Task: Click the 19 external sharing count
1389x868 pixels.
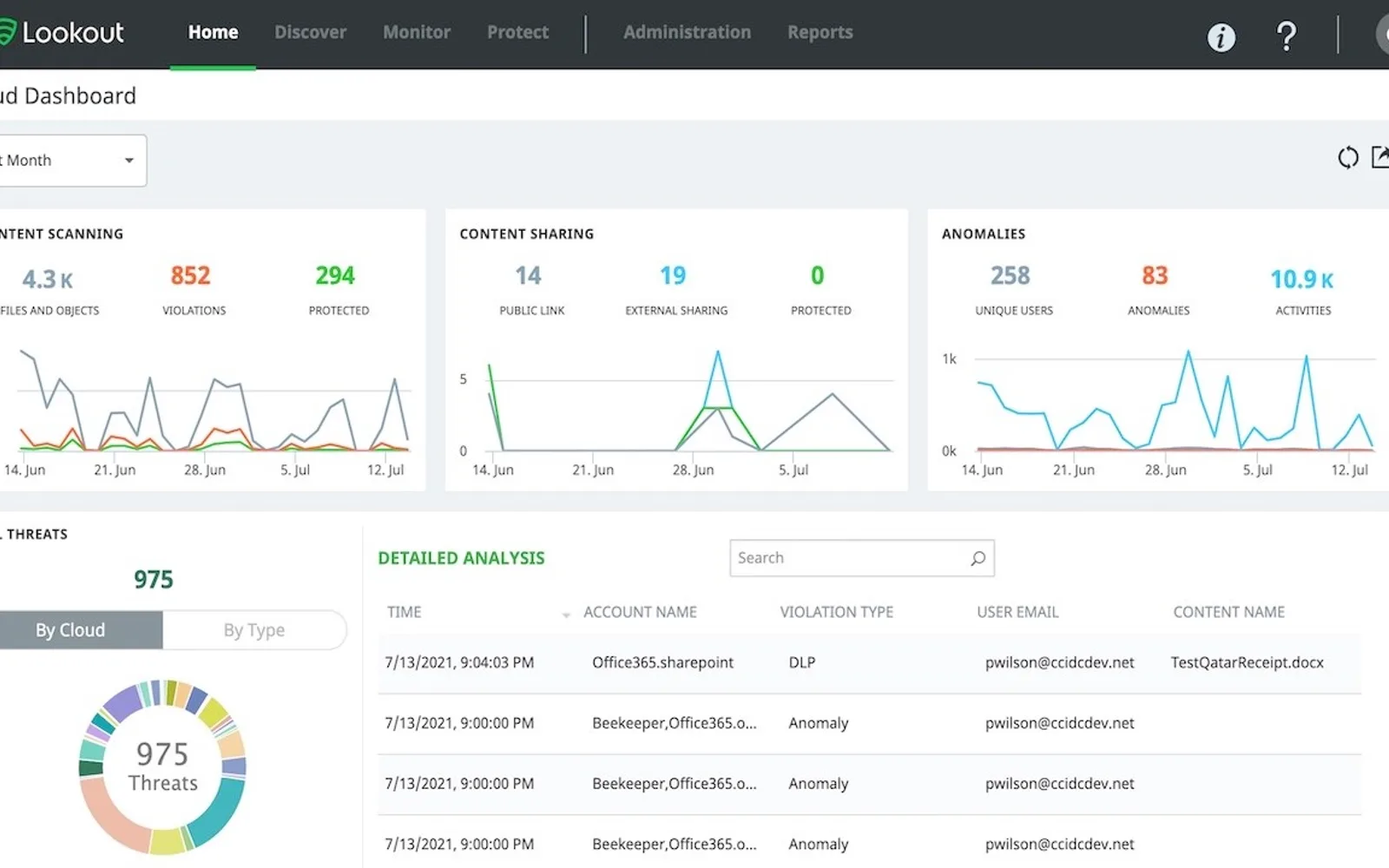Action: (x=673, y=276)
